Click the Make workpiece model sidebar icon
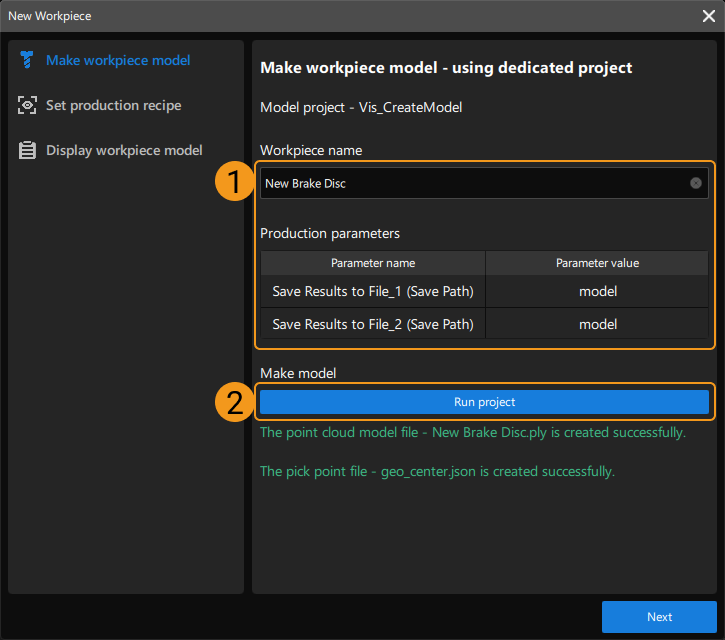This screenshot has width=725, height=640. (27, 60)
